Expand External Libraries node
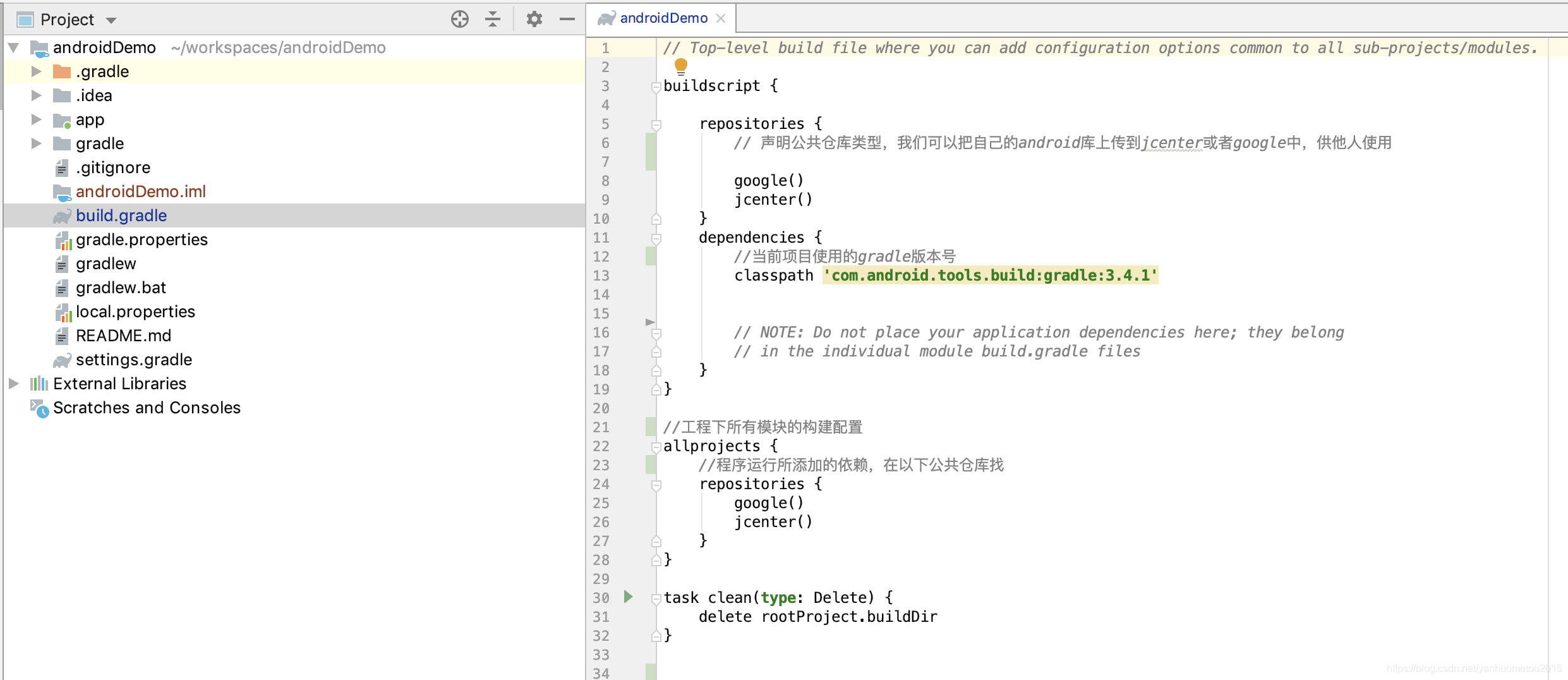Viewport: 1568px width, 680px height. pyautogui.click(x=14, y=384)
